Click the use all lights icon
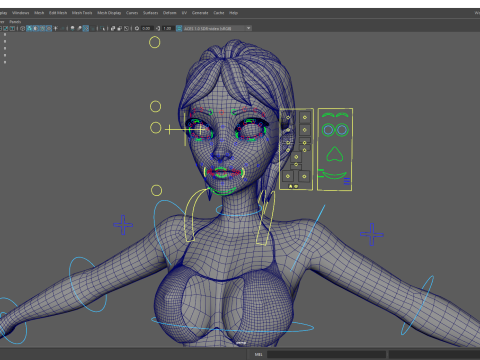 [55, 28]
